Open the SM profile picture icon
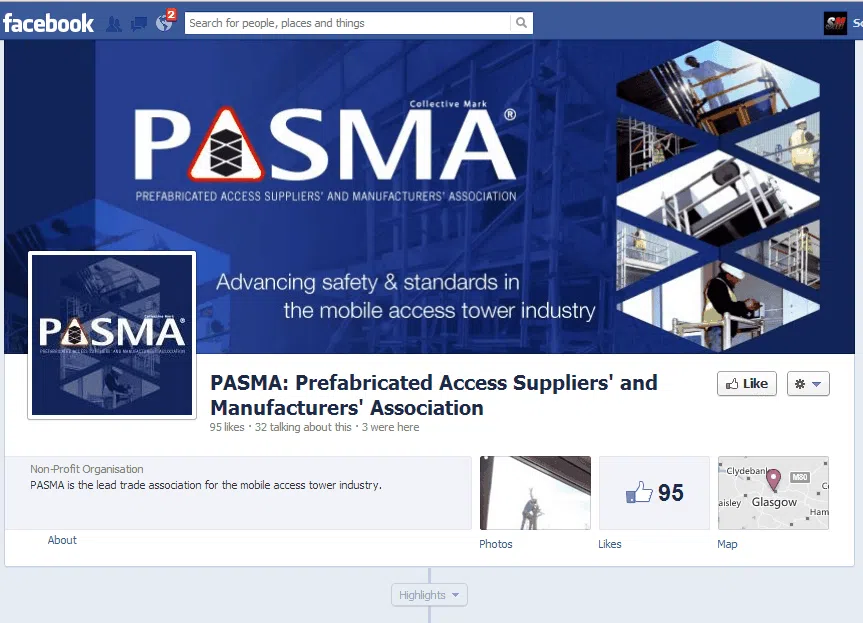Screen dimensions: 863x623 (x=835, y=23)
